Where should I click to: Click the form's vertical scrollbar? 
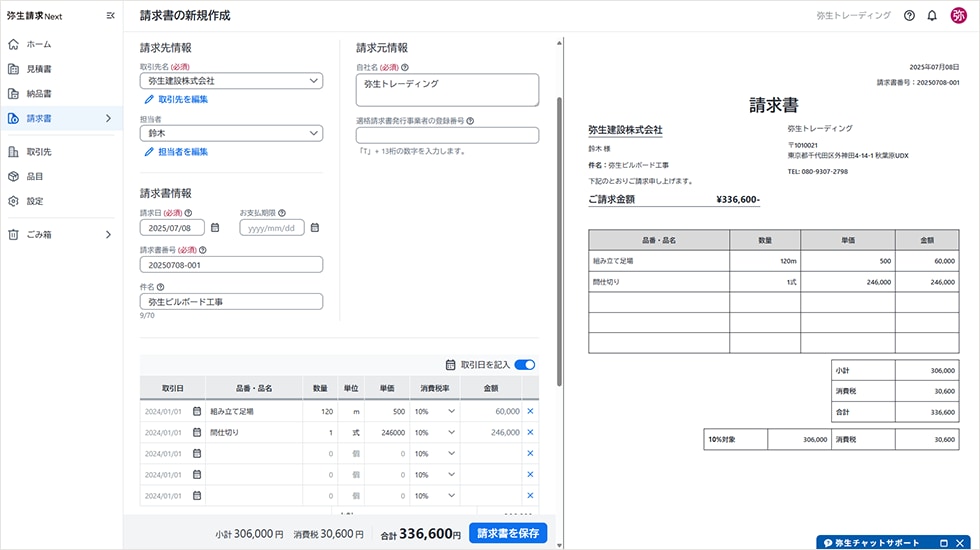[x=559, y=240]
